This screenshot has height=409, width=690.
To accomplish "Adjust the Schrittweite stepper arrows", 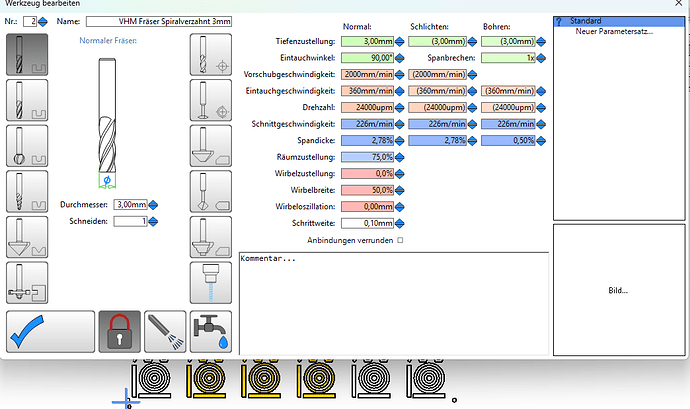I will point(400,224).
